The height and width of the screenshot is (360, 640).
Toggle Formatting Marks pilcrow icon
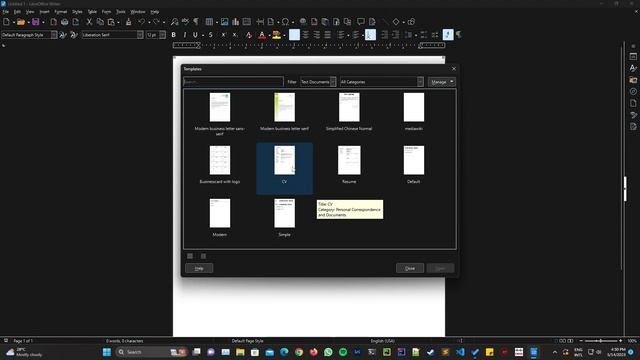click(x=196, y=22)
